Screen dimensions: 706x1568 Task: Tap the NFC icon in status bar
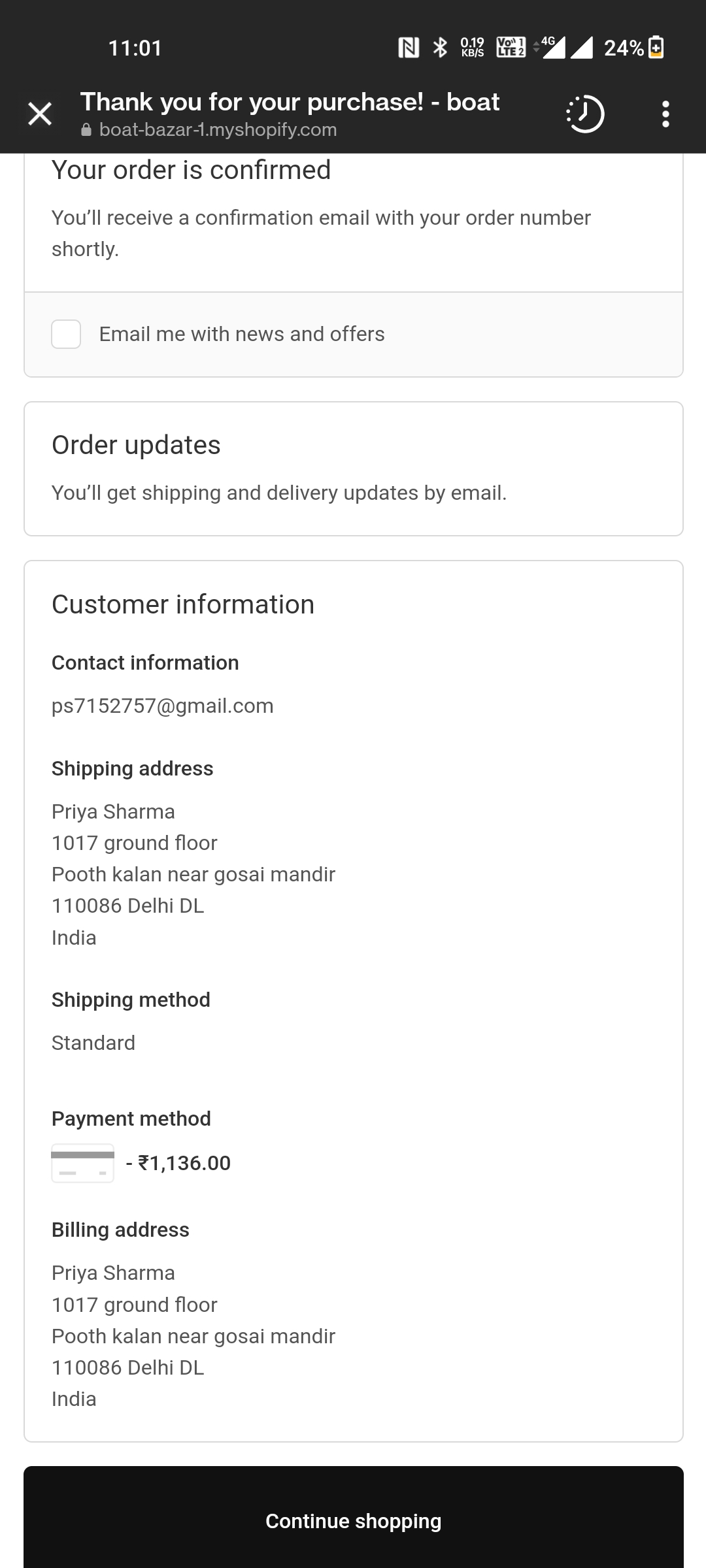click(409, 48)
